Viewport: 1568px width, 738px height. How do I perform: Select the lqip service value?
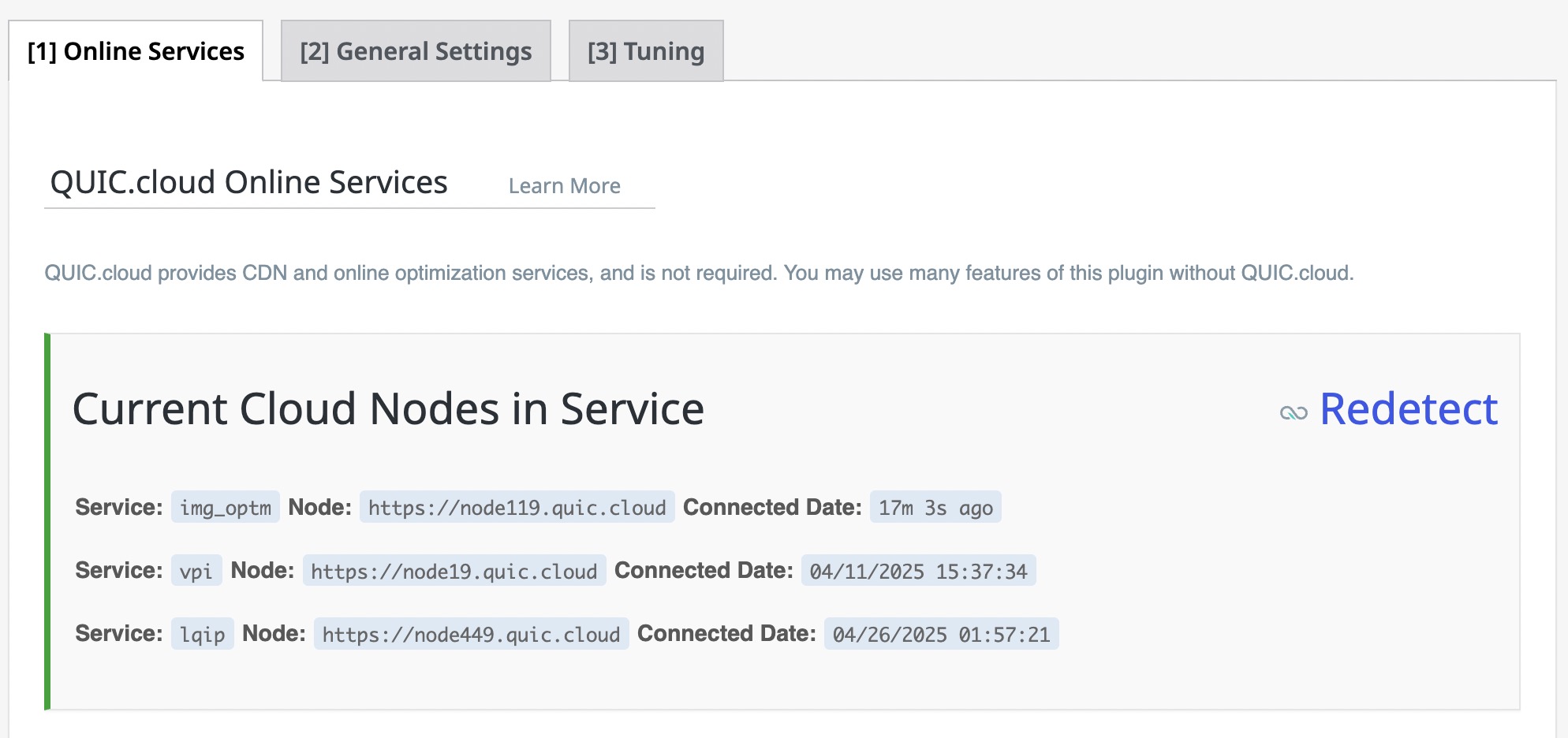coord(203,633)
